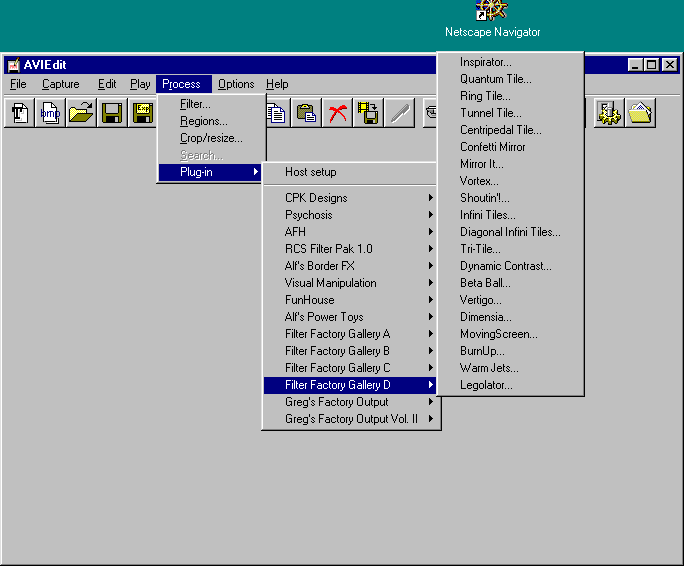Click the BMP file toolbar icon
The width and height of the screenshot is (684, 566).
tap(50, 113)
